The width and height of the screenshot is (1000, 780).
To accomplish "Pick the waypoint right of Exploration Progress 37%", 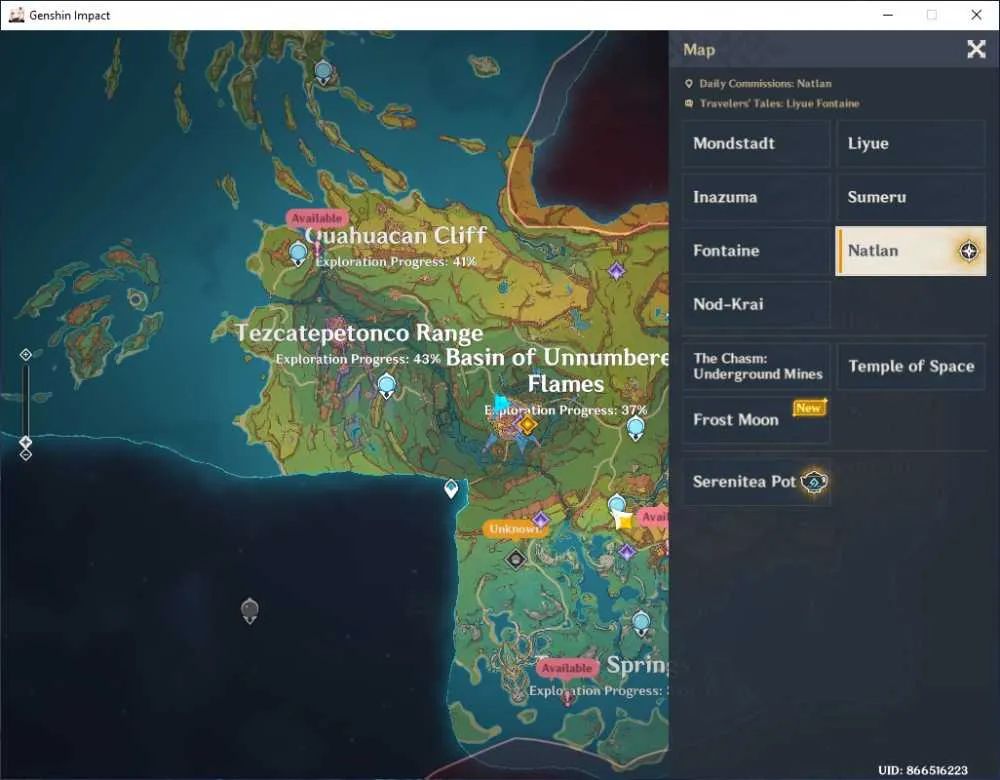I will point(635,429).
